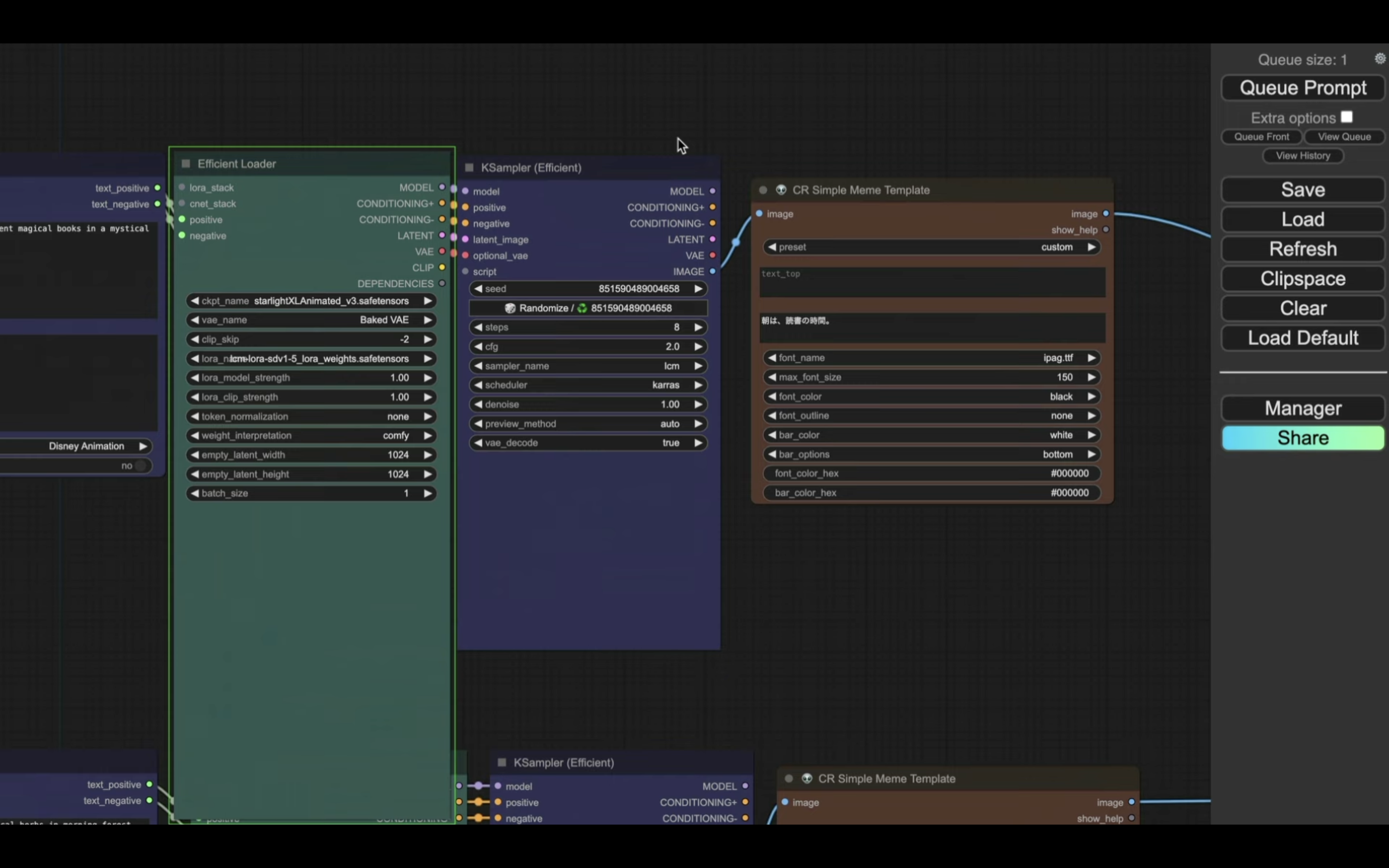Viewport: 1389px width, 868px height.
Task: Enable the Extra options checkbox
Action: click(1347, 117)
